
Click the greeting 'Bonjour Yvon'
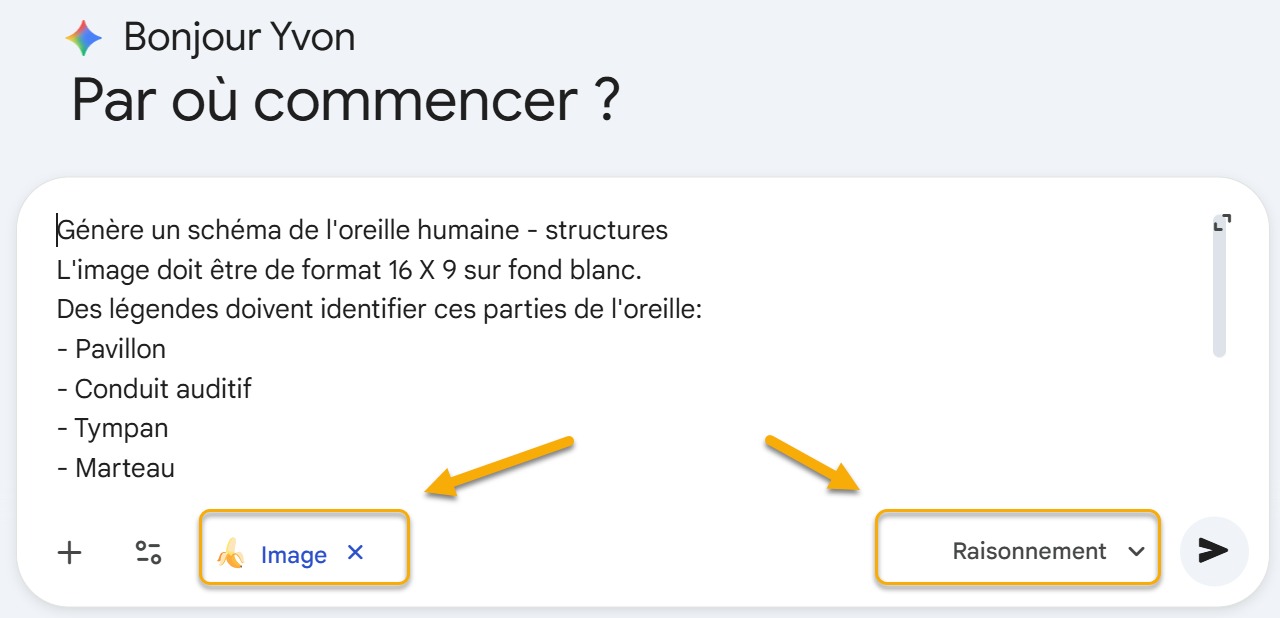pyautogui.click(x=239, y=37)
